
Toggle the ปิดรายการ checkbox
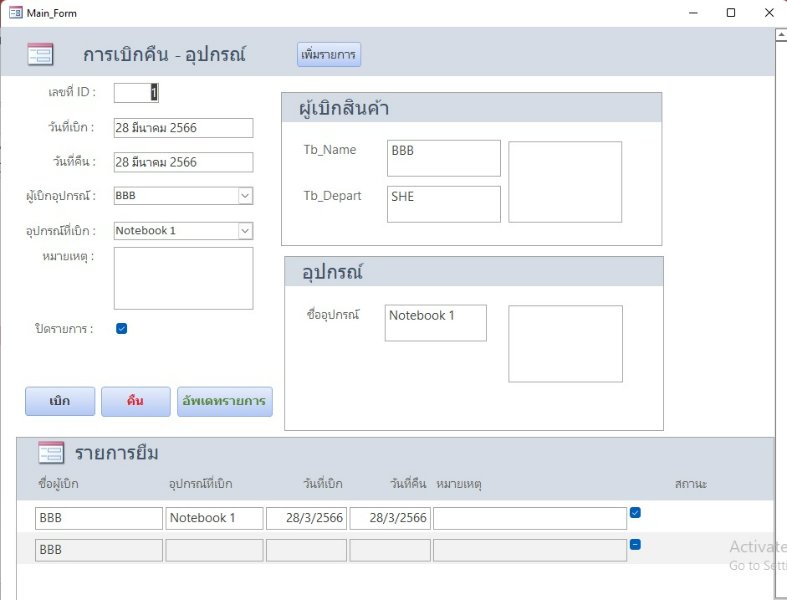(x=122, y=328)
